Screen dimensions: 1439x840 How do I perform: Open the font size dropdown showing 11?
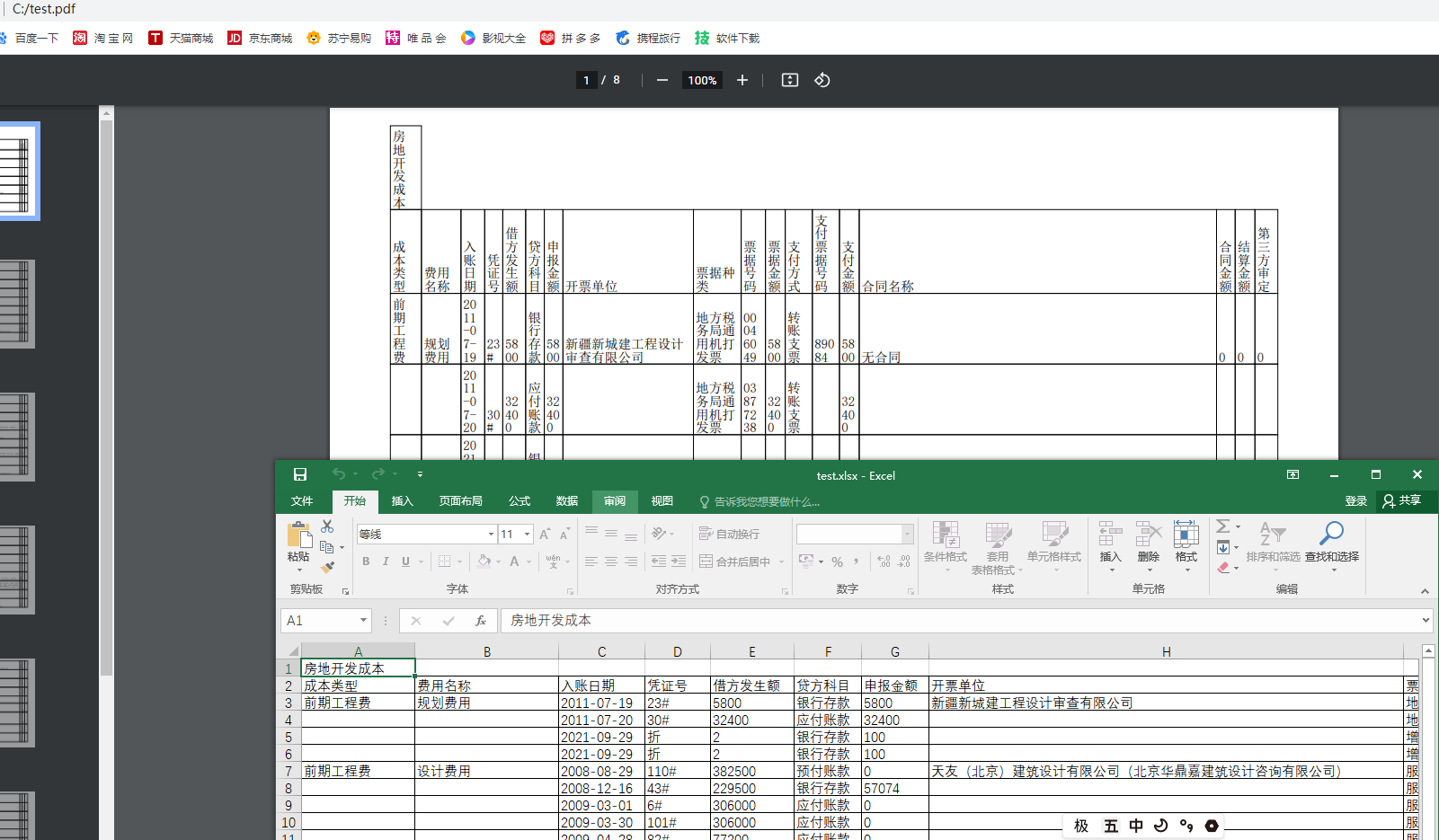[x=528, y=535]
